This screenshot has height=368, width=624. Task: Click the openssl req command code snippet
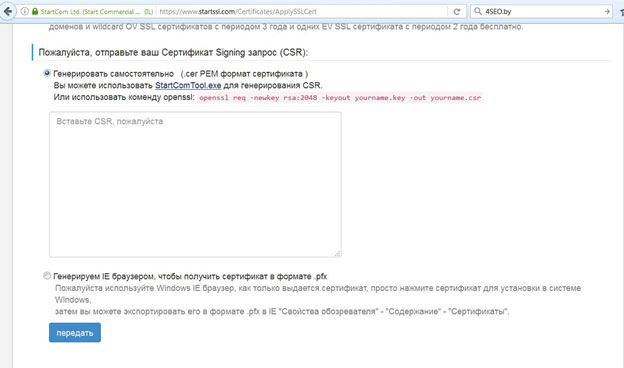[x=340, y=97]
